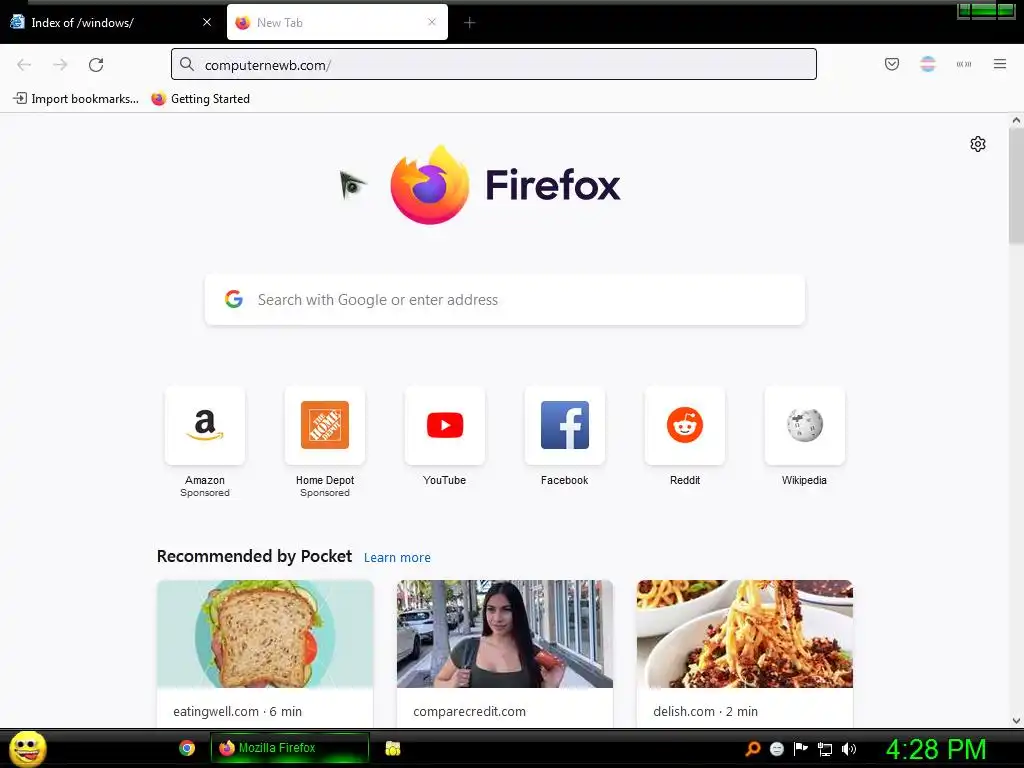The height and width of the screenshot is (768, 1024).
Task: Click the Firefox logo on the page
Action: pyautogui.click(x=430, y=184)
